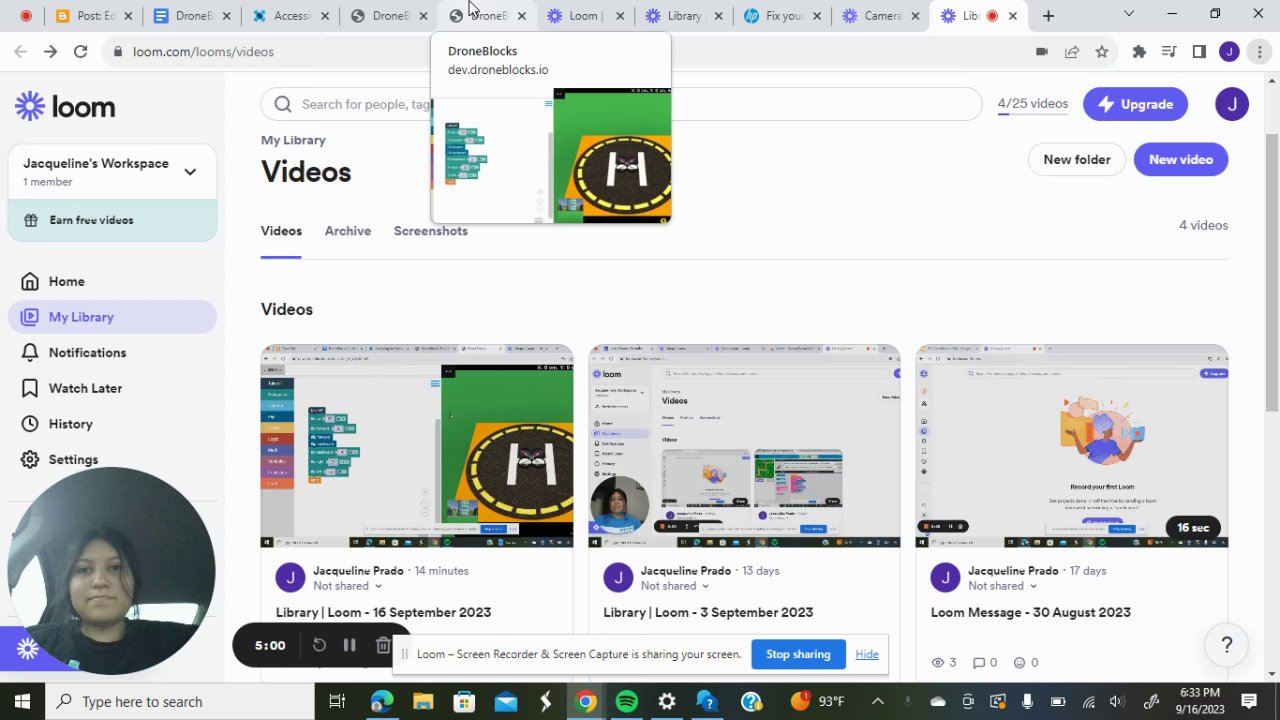Click the search magnifier icon

pyautogui.click(x=283, y=104)
